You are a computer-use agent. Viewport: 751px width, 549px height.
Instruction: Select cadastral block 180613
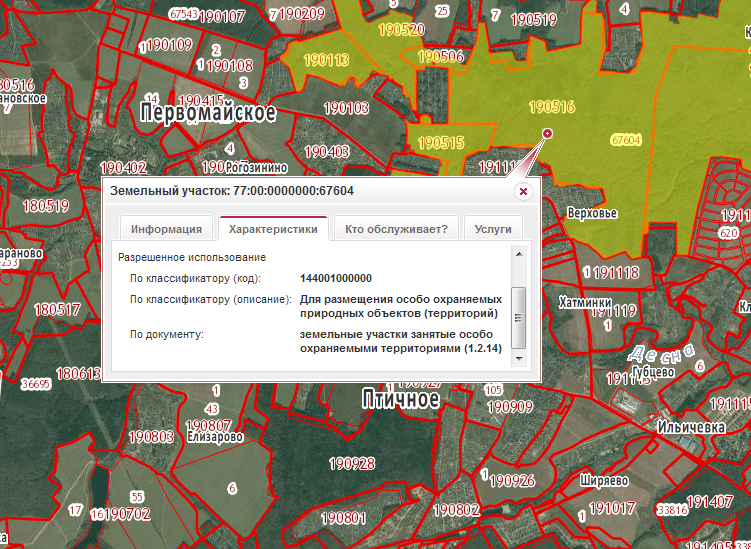coord(79,374)
